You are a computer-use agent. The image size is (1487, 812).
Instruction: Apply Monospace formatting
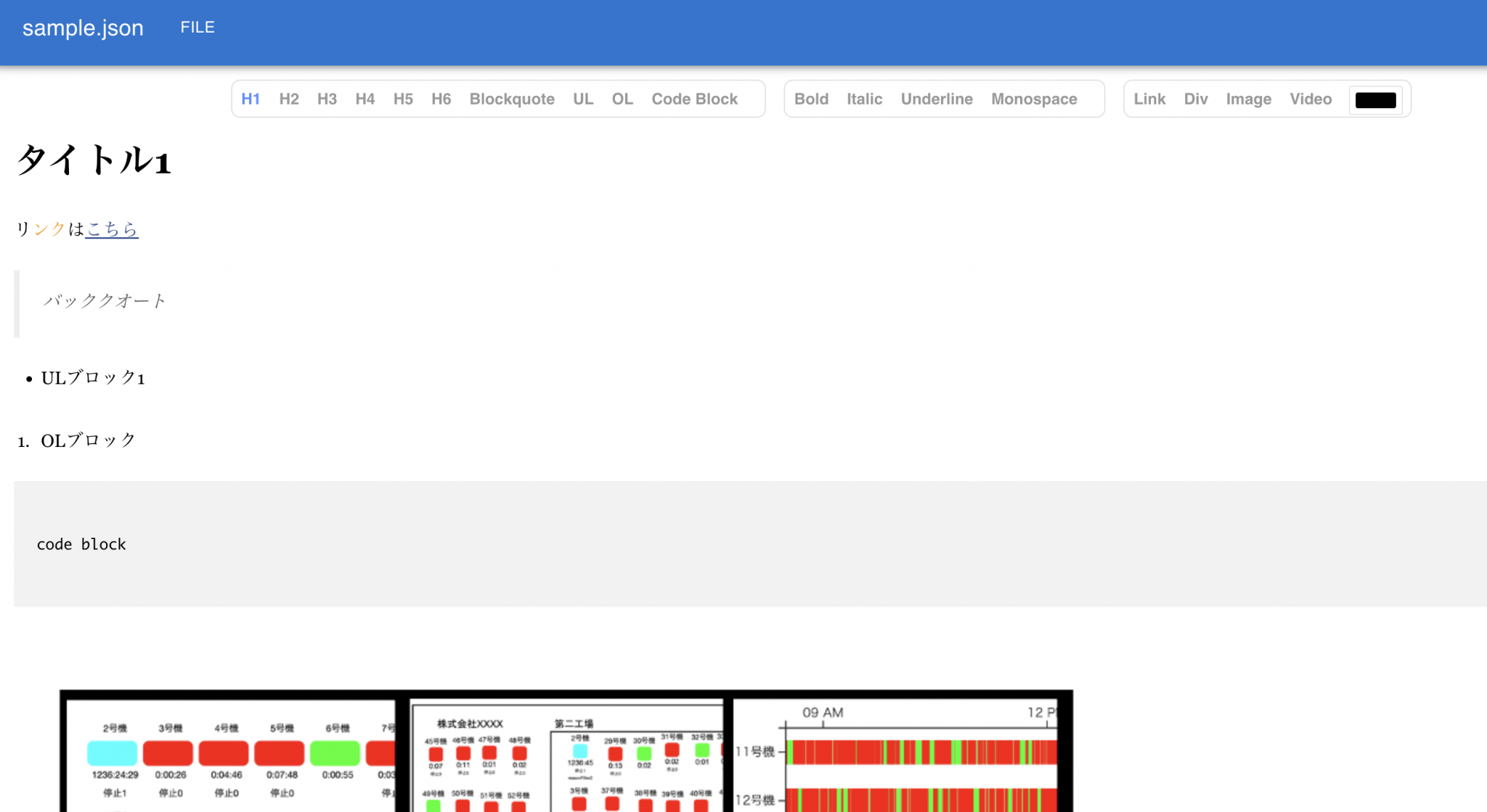click(x=1034, y=99)
